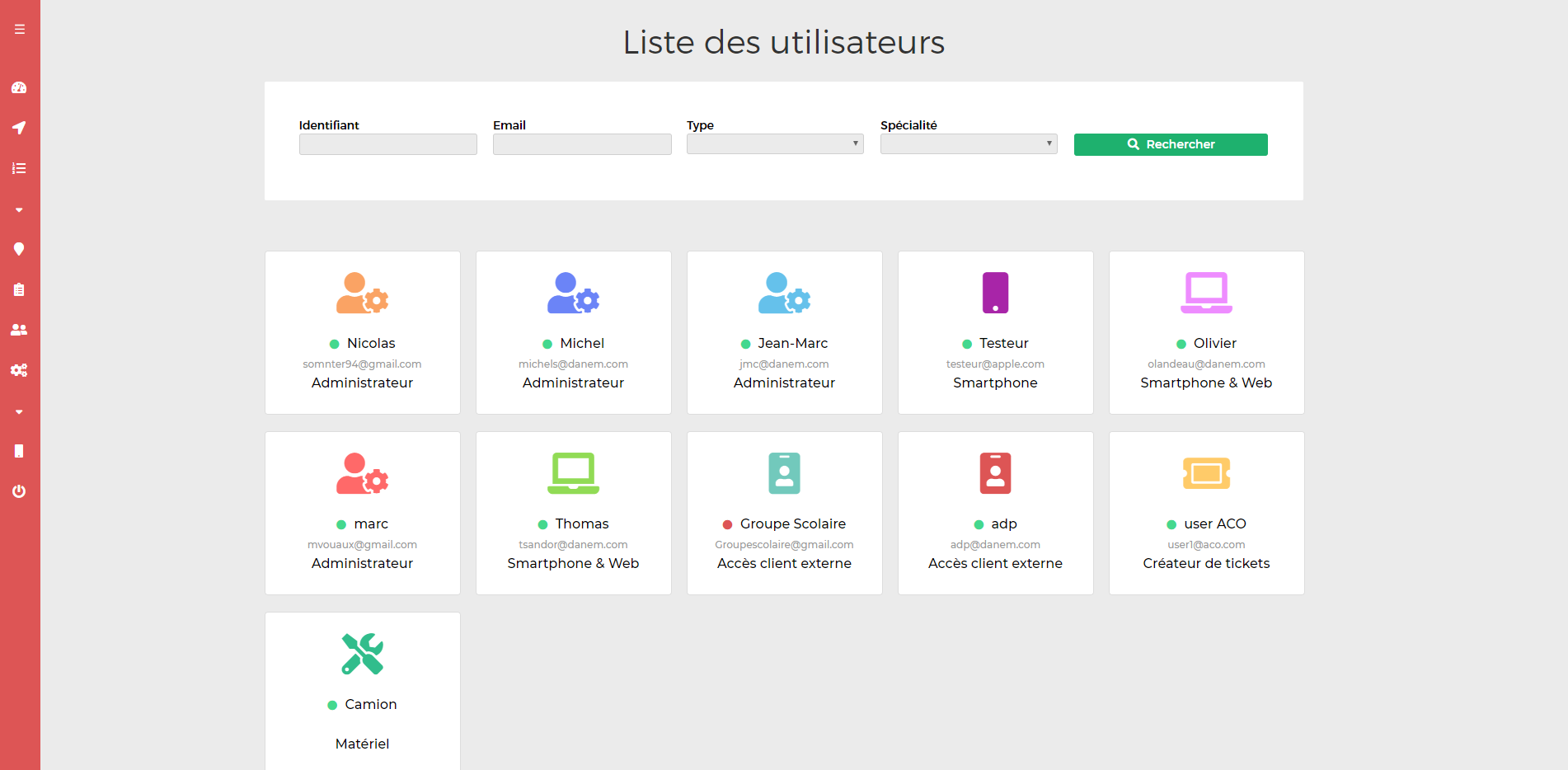Open Nicolas administrator user card
The image size is (1568, 770).
click(x=363, y=332)
